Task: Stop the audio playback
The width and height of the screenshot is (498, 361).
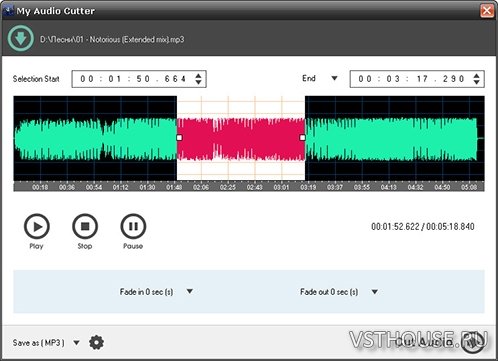Action: click(x=85, y=226)
